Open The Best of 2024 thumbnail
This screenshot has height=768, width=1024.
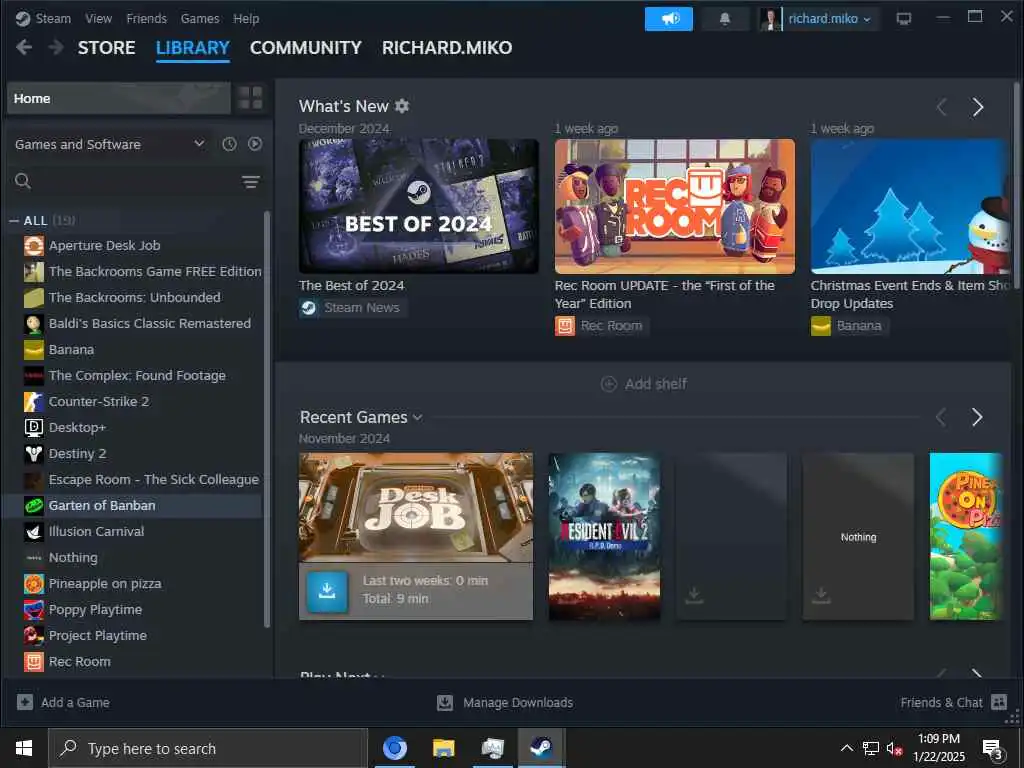point(419,206)
